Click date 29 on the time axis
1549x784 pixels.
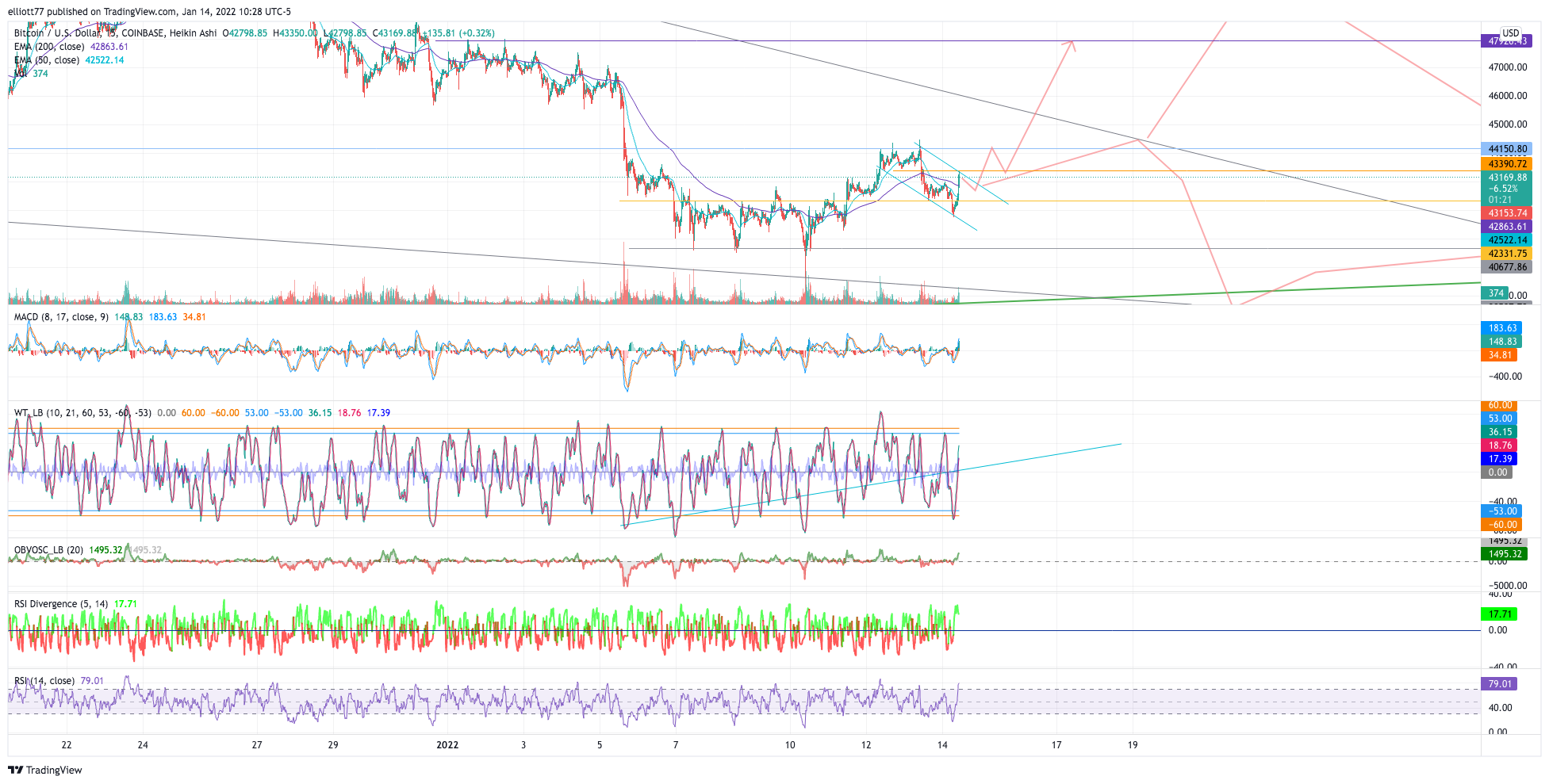click(333, 745)
